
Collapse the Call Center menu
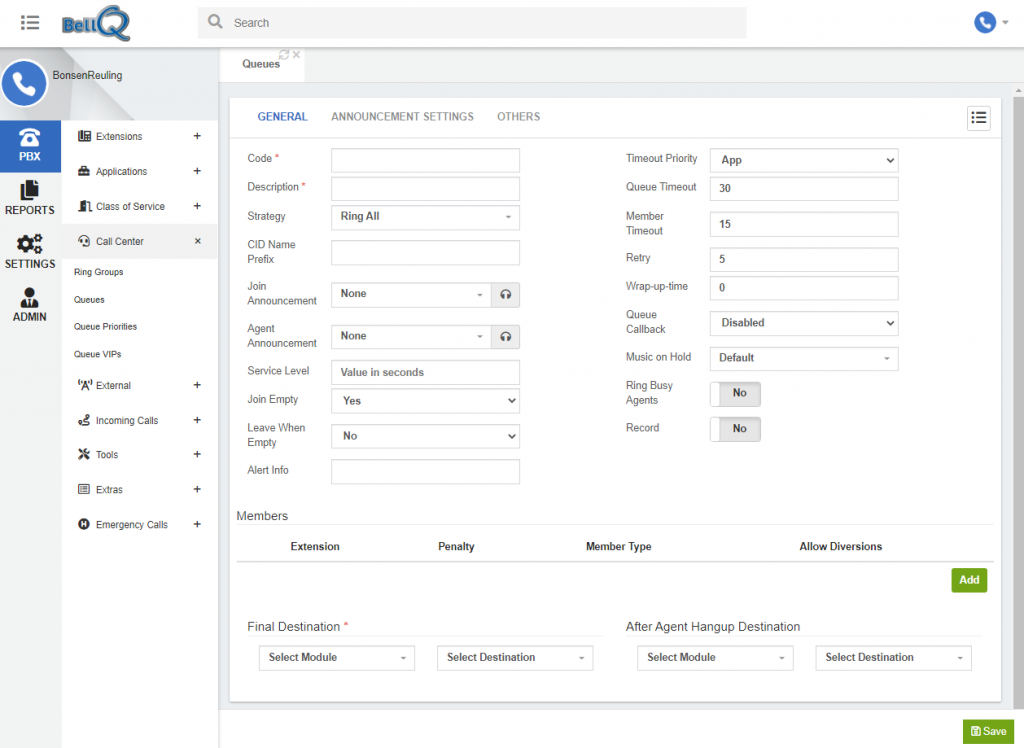197,241
